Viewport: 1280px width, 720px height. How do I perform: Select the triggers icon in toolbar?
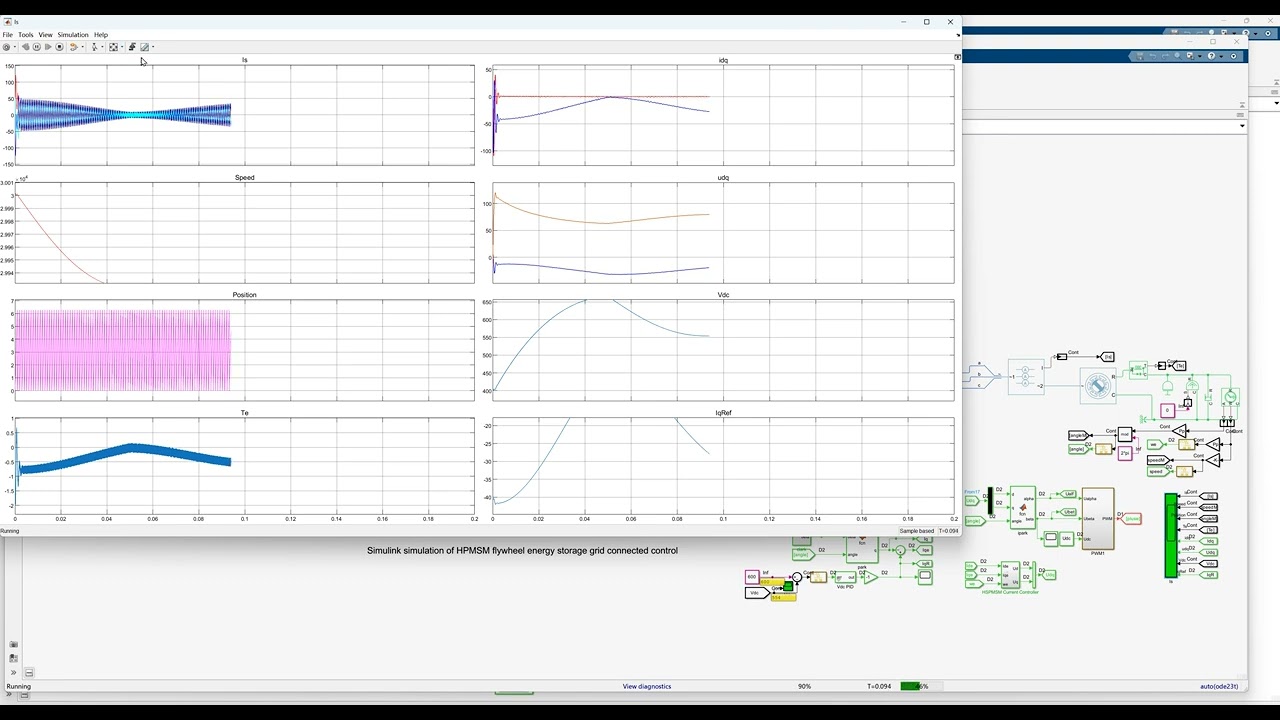point(94,47)
